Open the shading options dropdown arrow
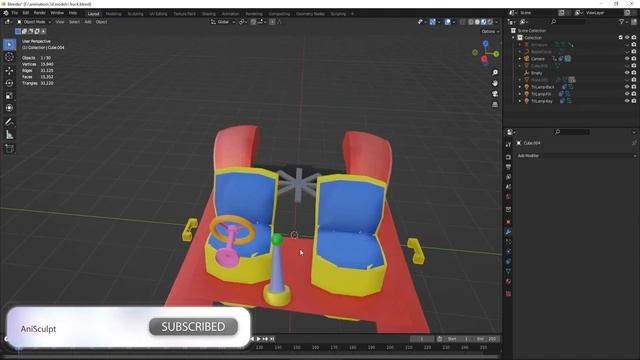Viewport: 640px width, 360px height. tap(496, 22)
